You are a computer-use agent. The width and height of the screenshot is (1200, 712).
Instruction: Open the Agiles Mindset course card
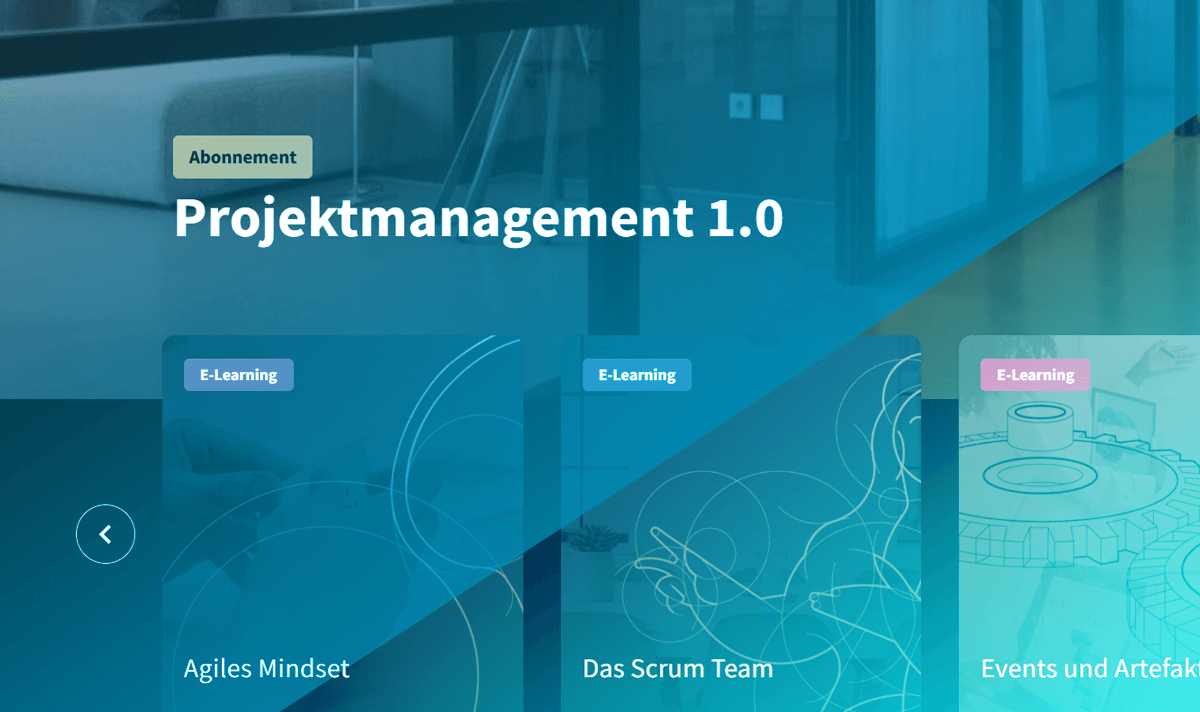tap(342, 520)
